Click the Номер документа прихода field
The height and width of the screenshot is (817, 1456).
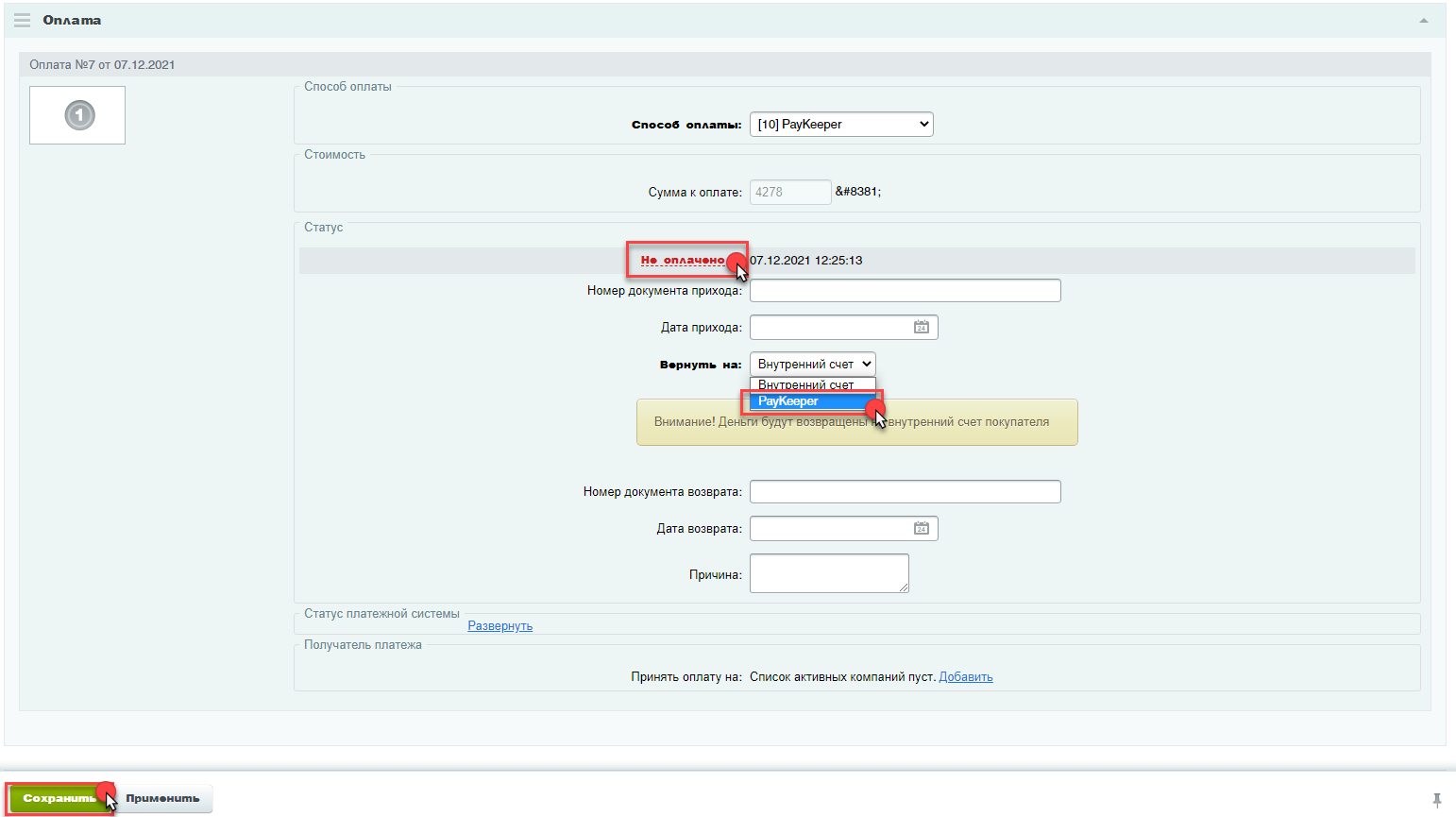(x=904, y=291)
